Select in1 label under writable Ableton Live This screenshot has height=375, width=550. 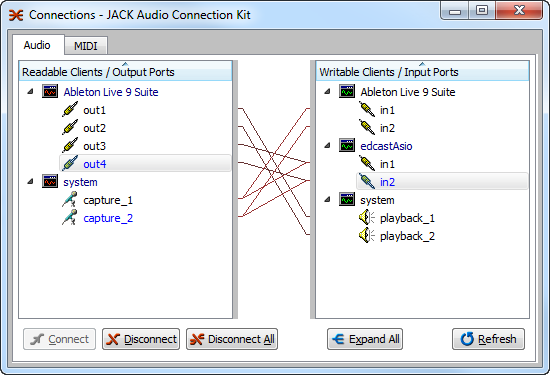click(x=387, y=110)
